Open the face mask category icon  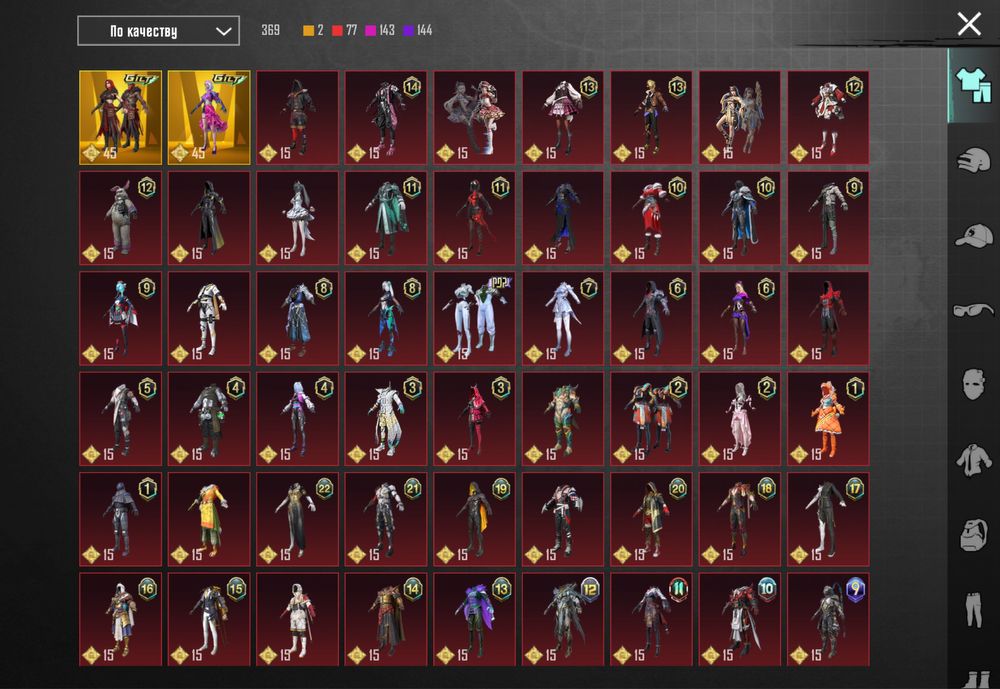[x=973, y=384]
